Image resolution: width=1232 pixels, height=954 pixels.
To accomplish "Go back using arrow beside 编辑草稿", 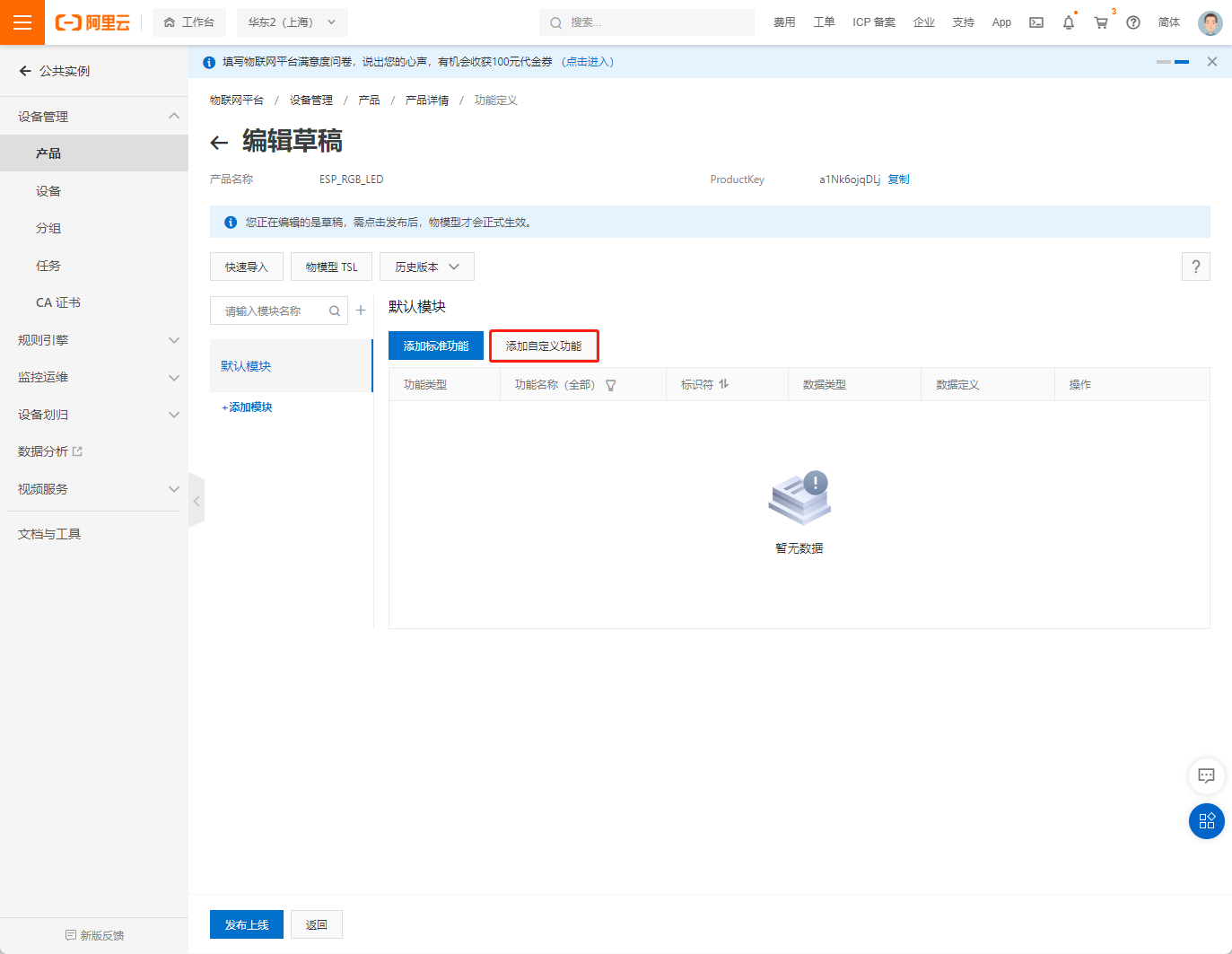I will coord(219,142).
